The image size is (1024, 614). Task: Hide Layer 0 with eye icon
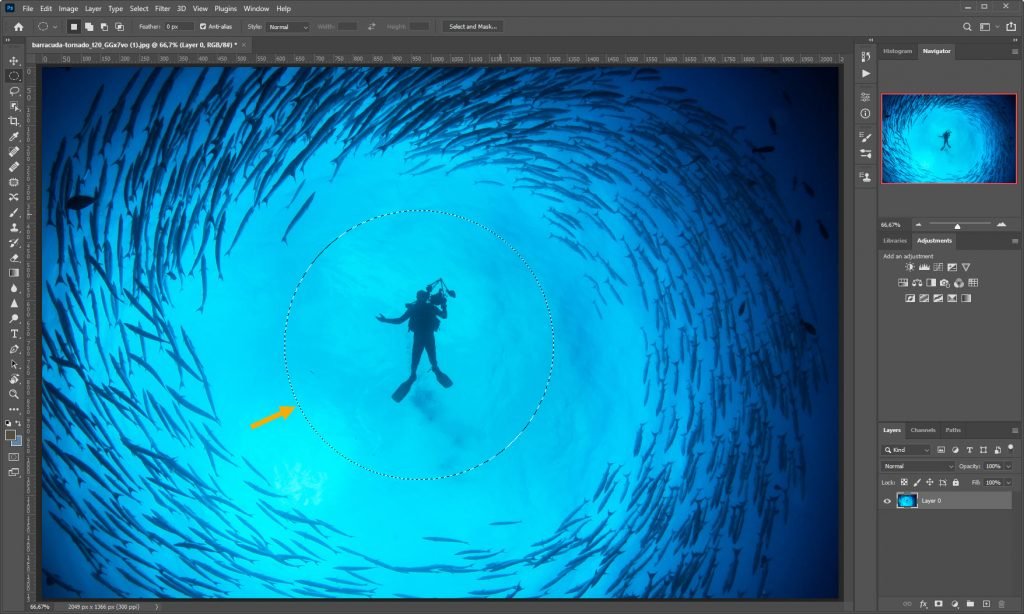[887, 501]
